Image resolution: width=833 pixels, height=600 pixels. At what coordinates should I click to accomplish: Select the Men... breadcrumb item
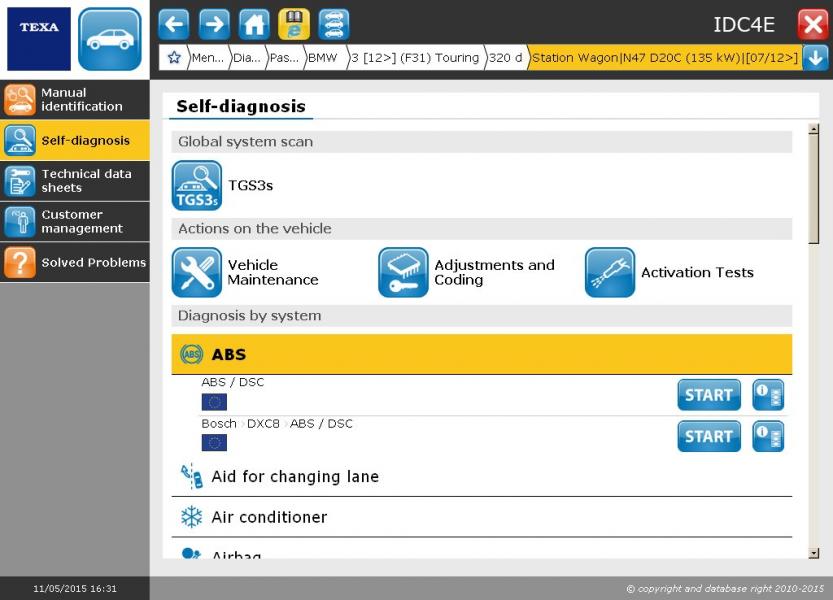click(x=208, y=57)
